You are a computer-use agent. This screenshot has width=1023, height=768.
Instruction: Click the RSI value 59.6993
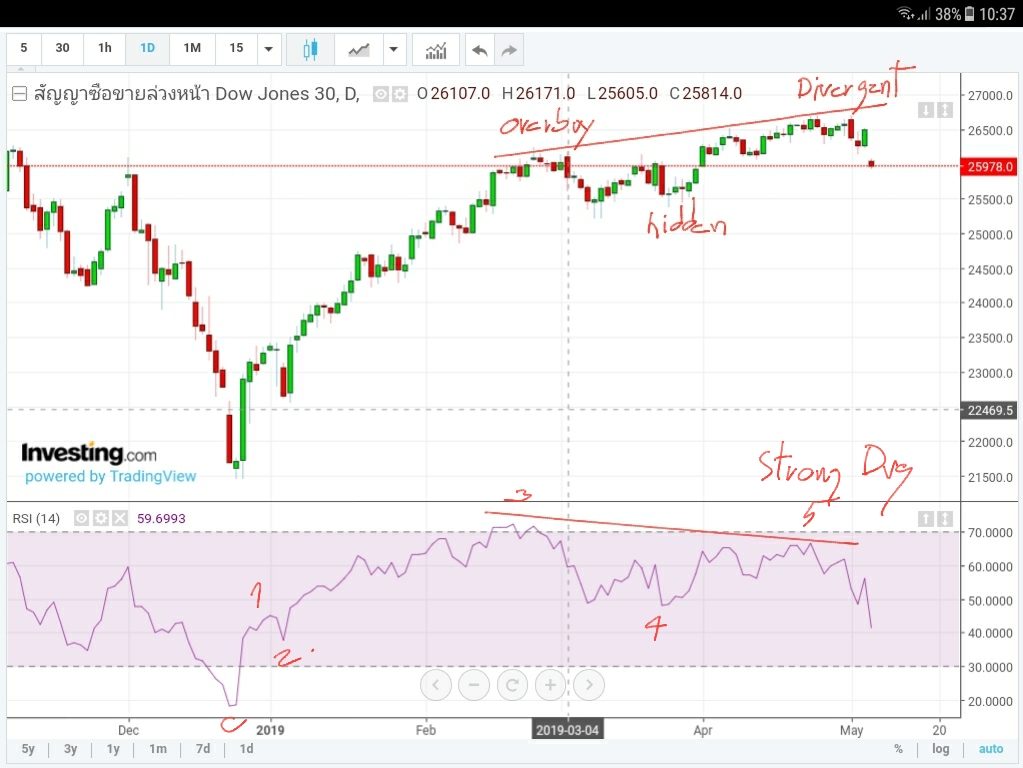(x=161, y=519)
